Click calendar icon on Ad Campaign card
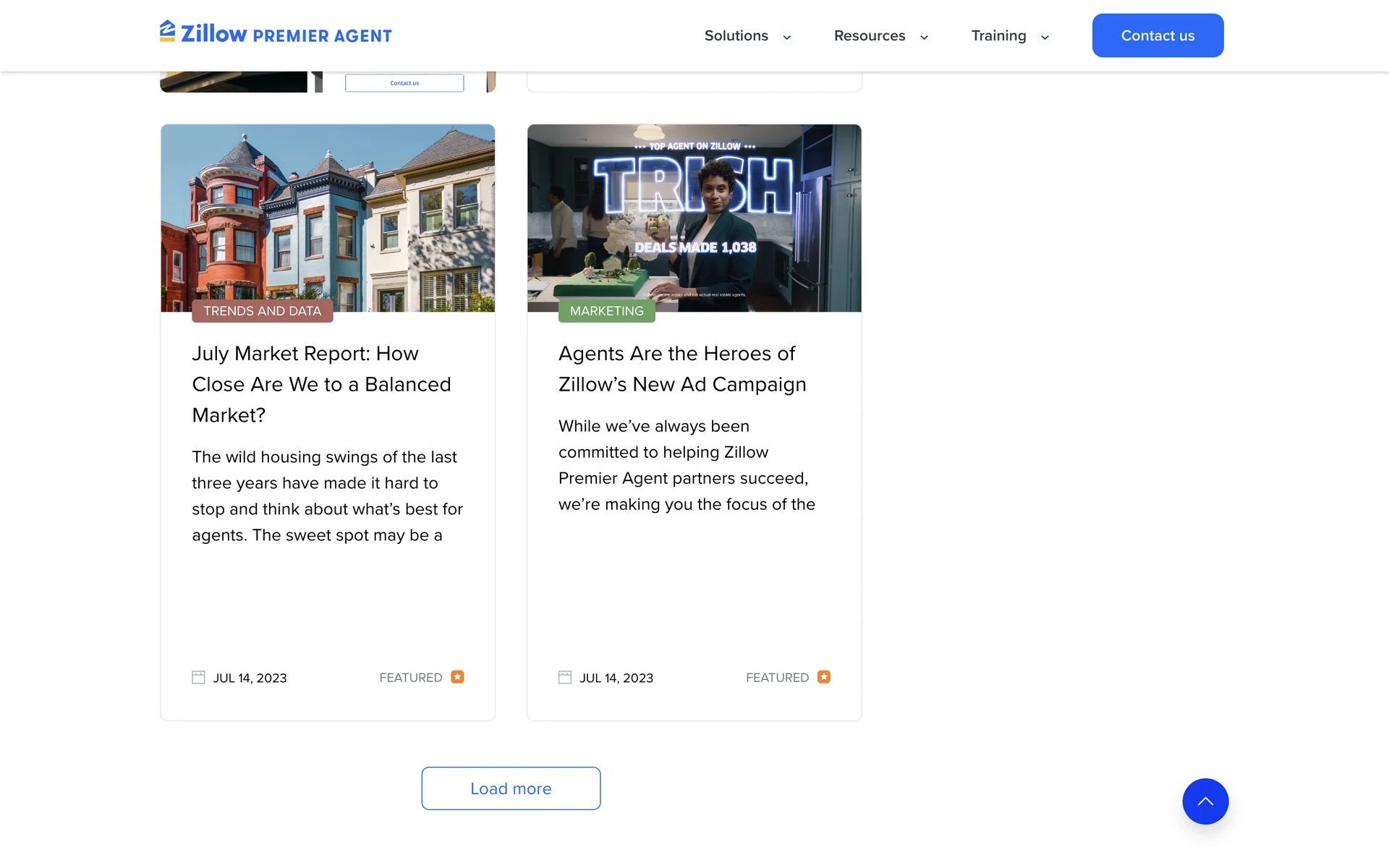Image resolution: width=1389 pixels, height=868 pixels. click(x=565, y=678)
